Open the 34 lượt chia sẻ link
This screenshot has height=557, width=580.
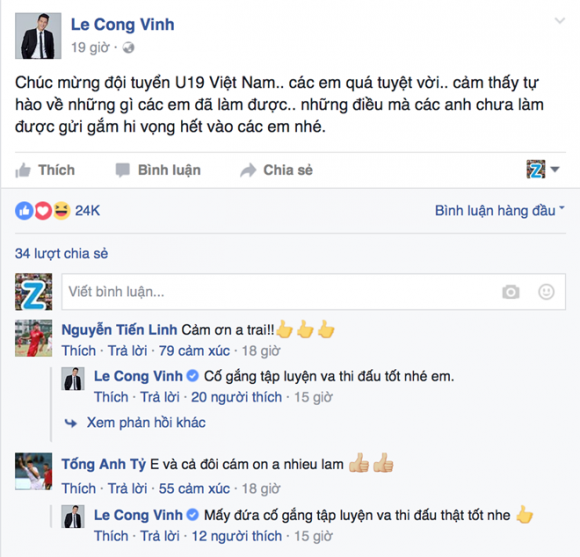[61, 254]
